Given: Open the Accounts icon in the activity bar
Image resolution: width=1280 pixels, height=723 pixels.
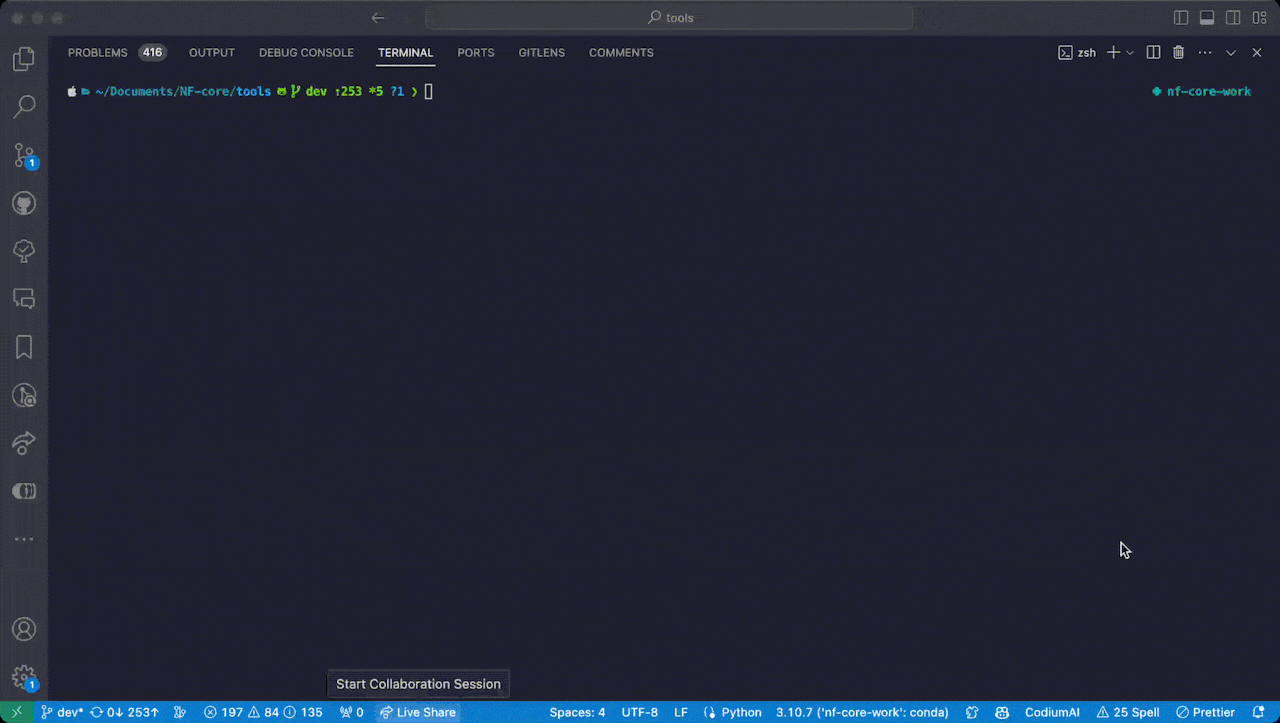Looking at the screenshot, I should 24,629.
